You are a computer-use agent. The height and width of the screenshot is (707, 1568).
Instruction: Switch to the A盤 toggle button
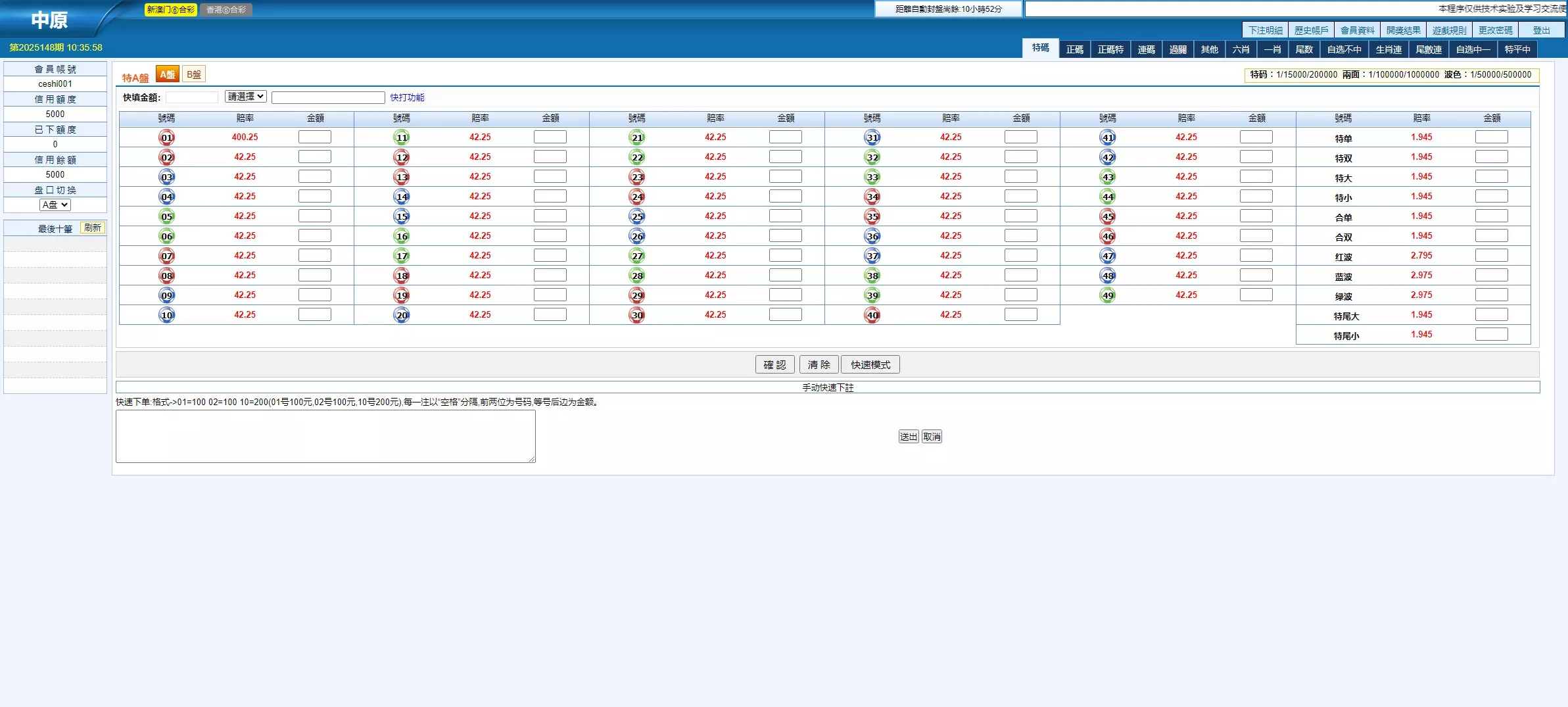[x=168, y=74]
